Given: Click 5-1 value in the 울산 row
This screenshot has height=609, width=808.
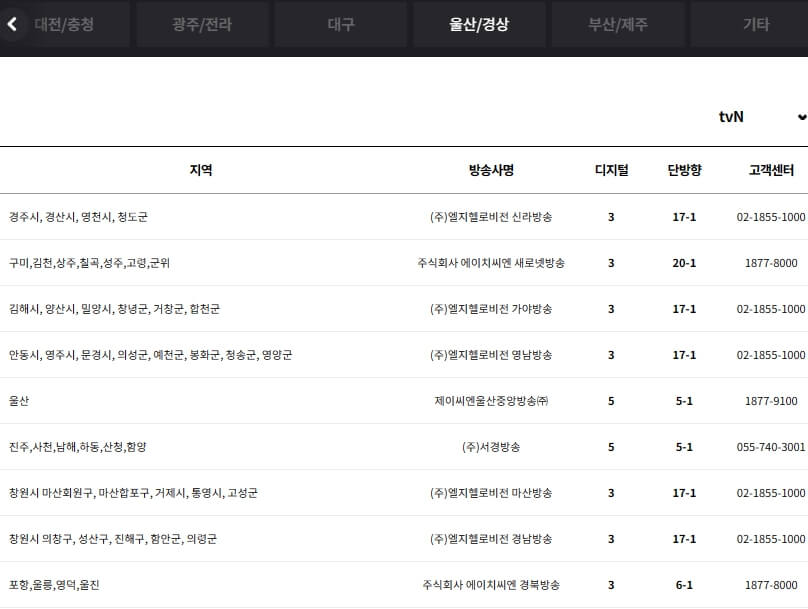Looking at the screenshot, I should point(684,401).
